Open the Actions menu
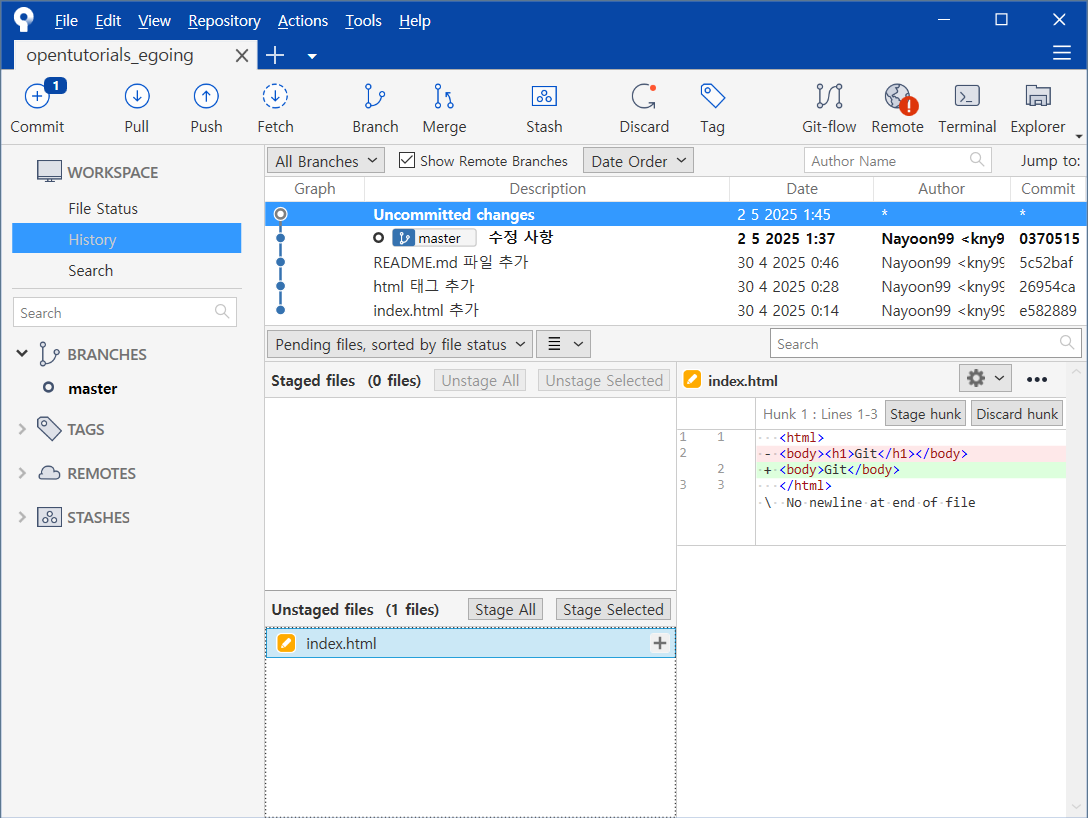The height and width of the screenshot is (819, 1088). pos(303,21)
